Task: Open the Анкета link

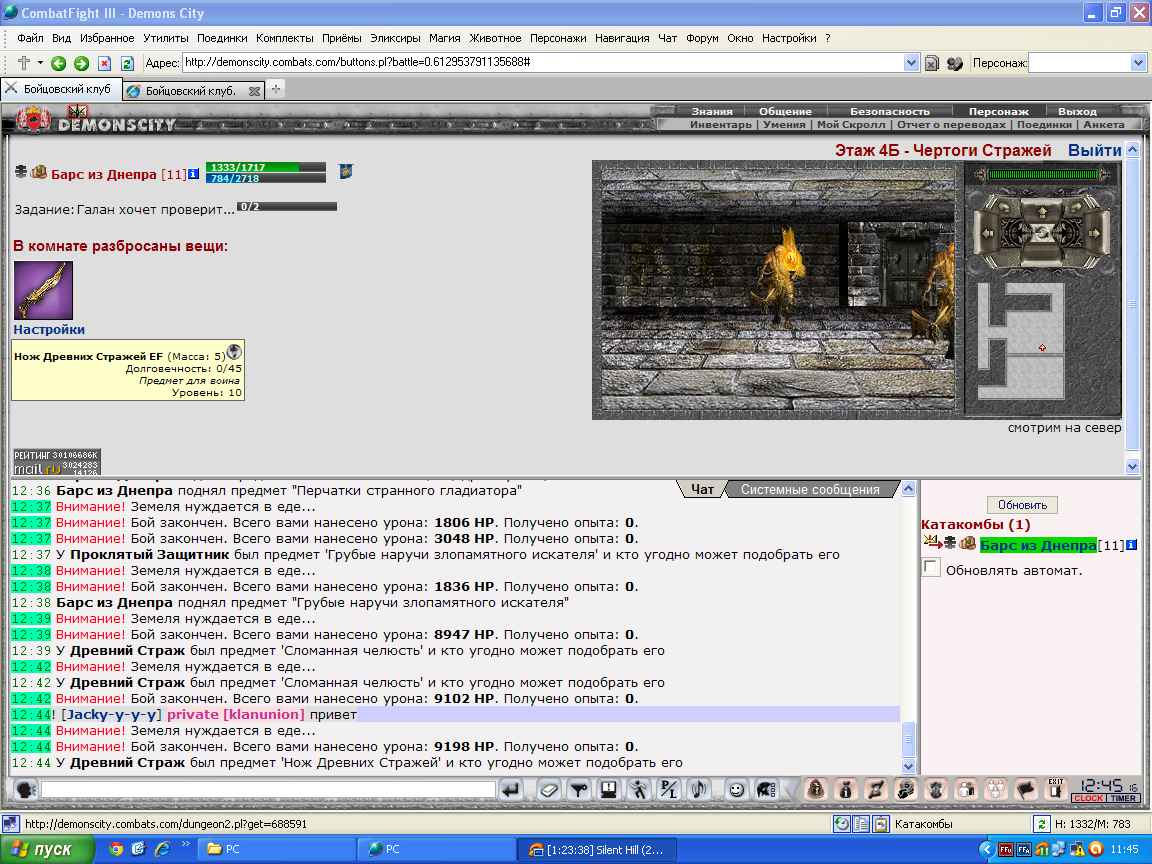Action: tap(1104, 125)
